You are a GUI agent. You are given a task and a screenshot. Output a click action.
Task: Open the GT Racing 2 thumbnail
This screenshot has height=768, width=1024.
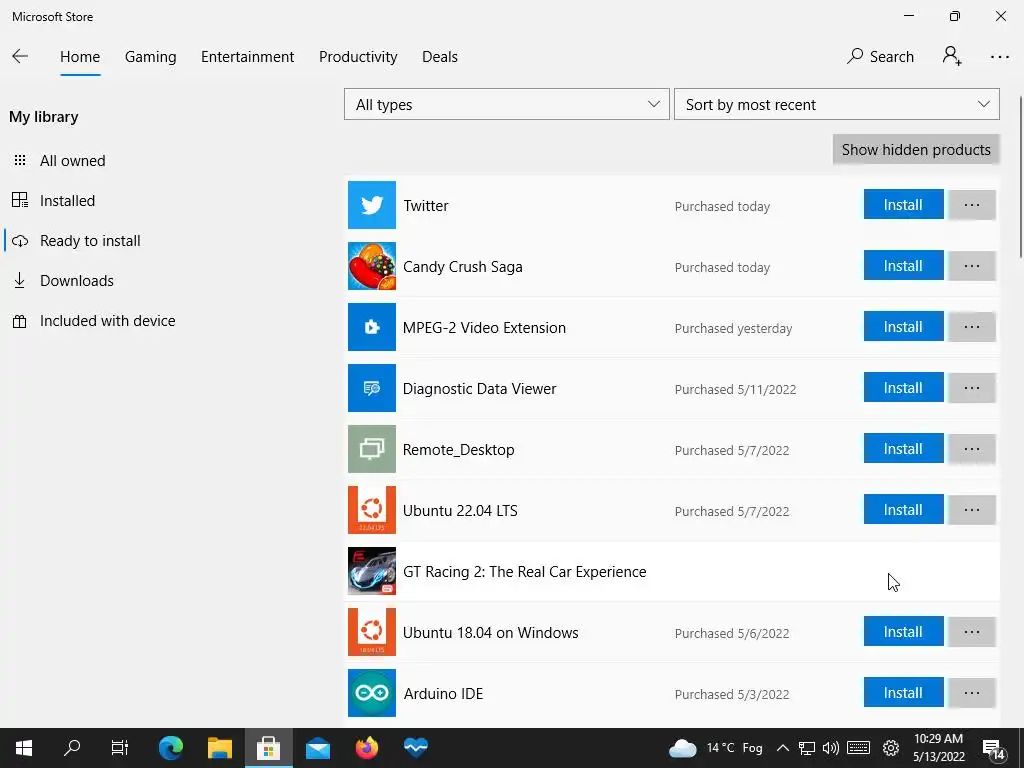(372, 571)
